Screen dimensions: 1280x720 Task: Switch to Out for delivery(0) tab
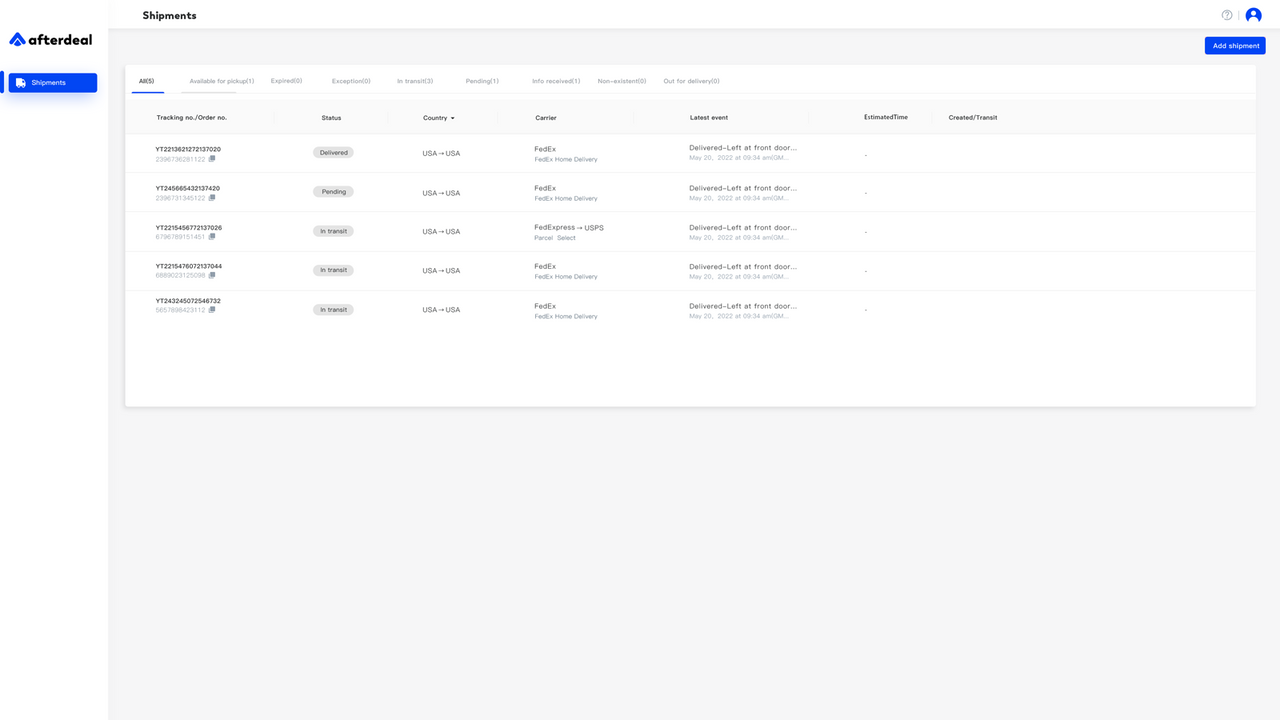click(x=691, y=81)
